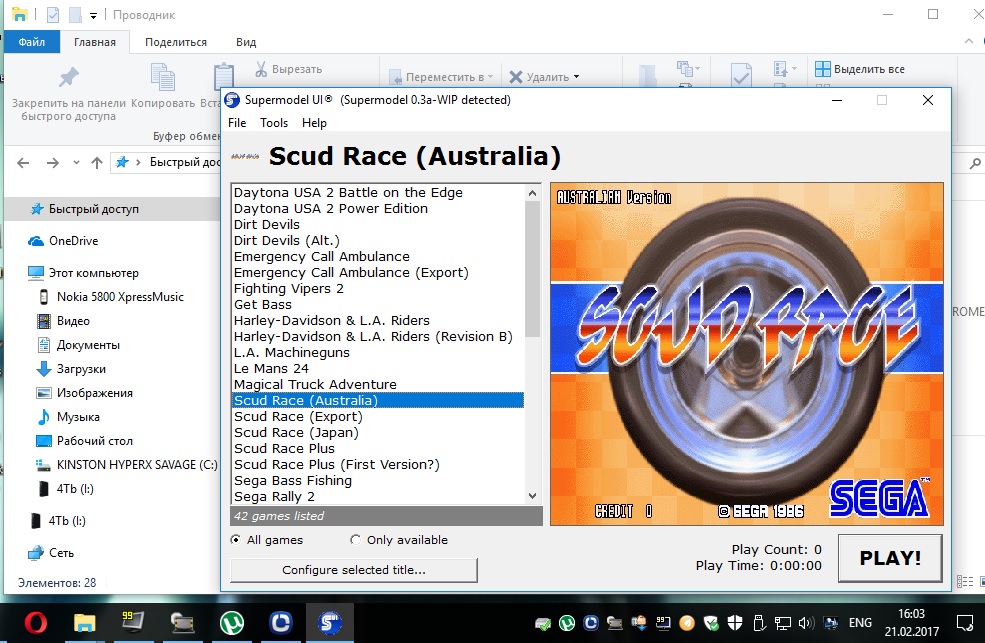This screenshot has height=643, width=985.
Task: Switch to the Файл tab in Проводник
Action: pyautogui.click(x=31, y=42)
